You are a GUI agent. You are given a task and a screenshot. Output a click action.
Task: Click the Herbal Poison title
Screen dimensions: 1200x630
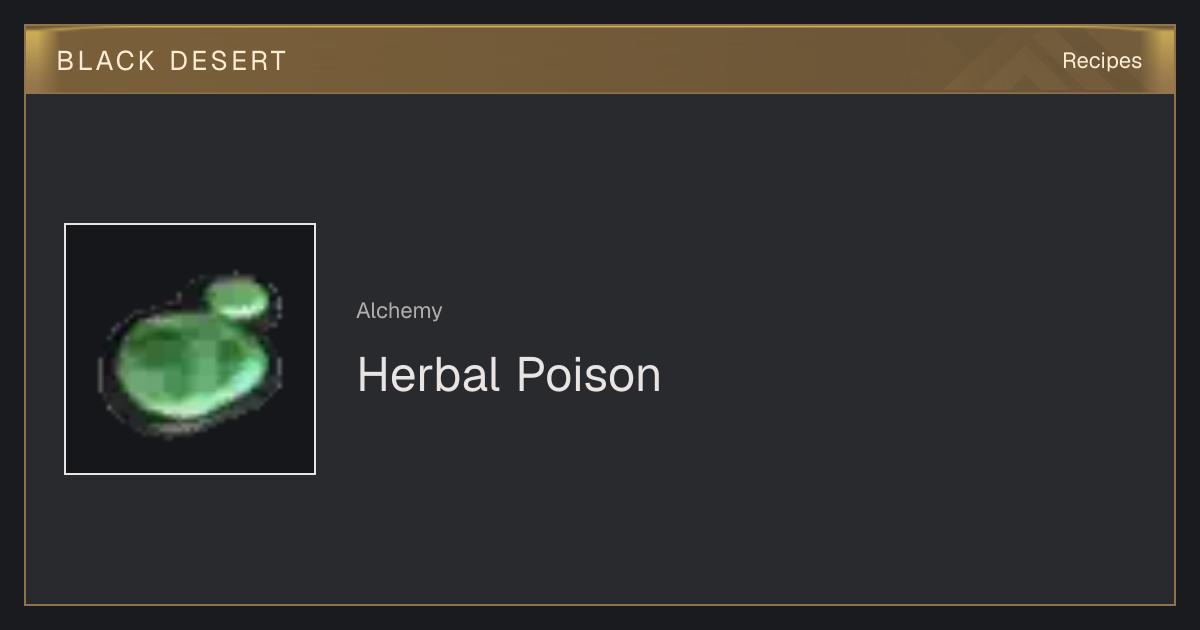(x=509, y=375)
